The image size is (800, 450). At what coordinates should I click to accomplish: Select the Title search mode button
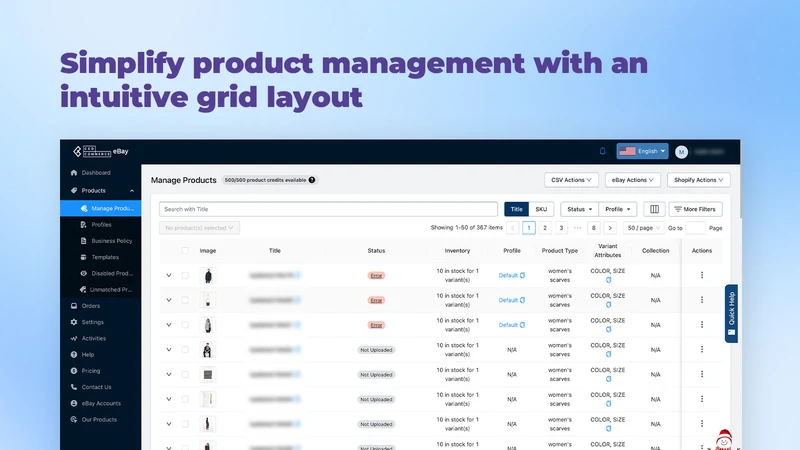point(516,209)
